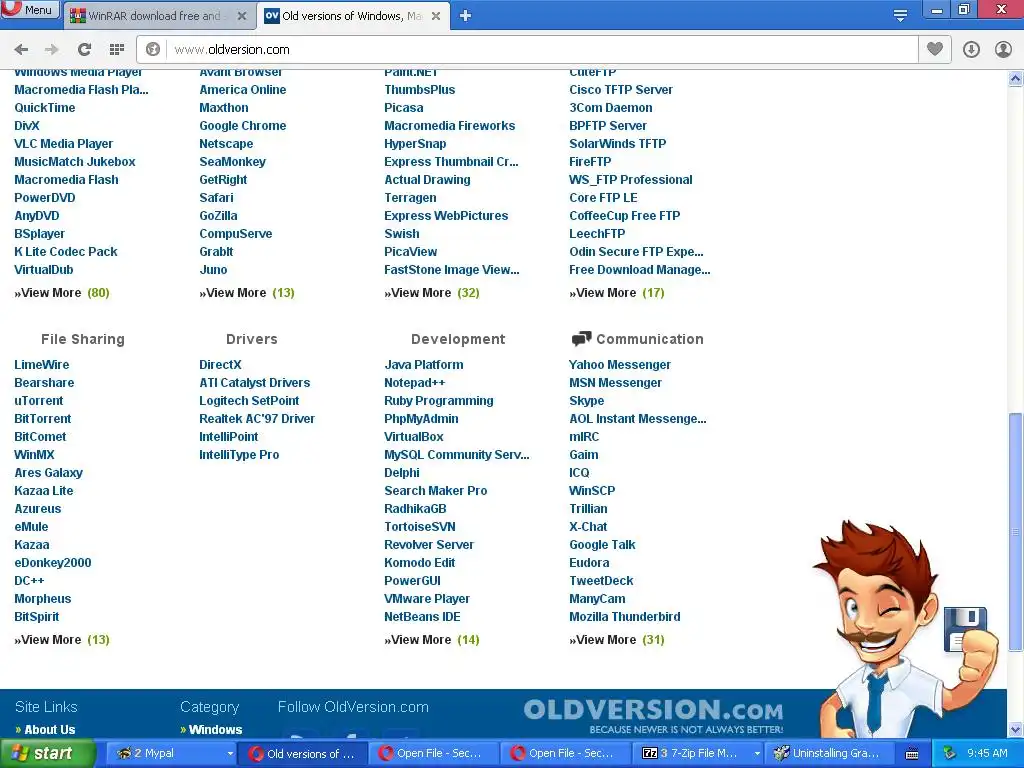Switch to WinRAR download free tab
The width and height of the screenshot is (1024, 768).
coord(159,16)
